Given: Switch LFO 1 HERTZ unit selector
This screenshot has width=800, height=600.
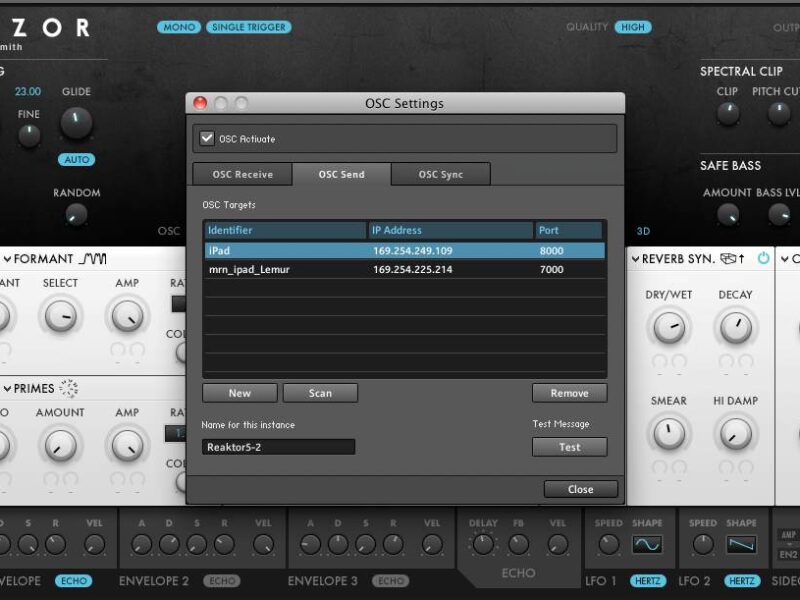Looking at the screenshot, I should tap(648, 581).
